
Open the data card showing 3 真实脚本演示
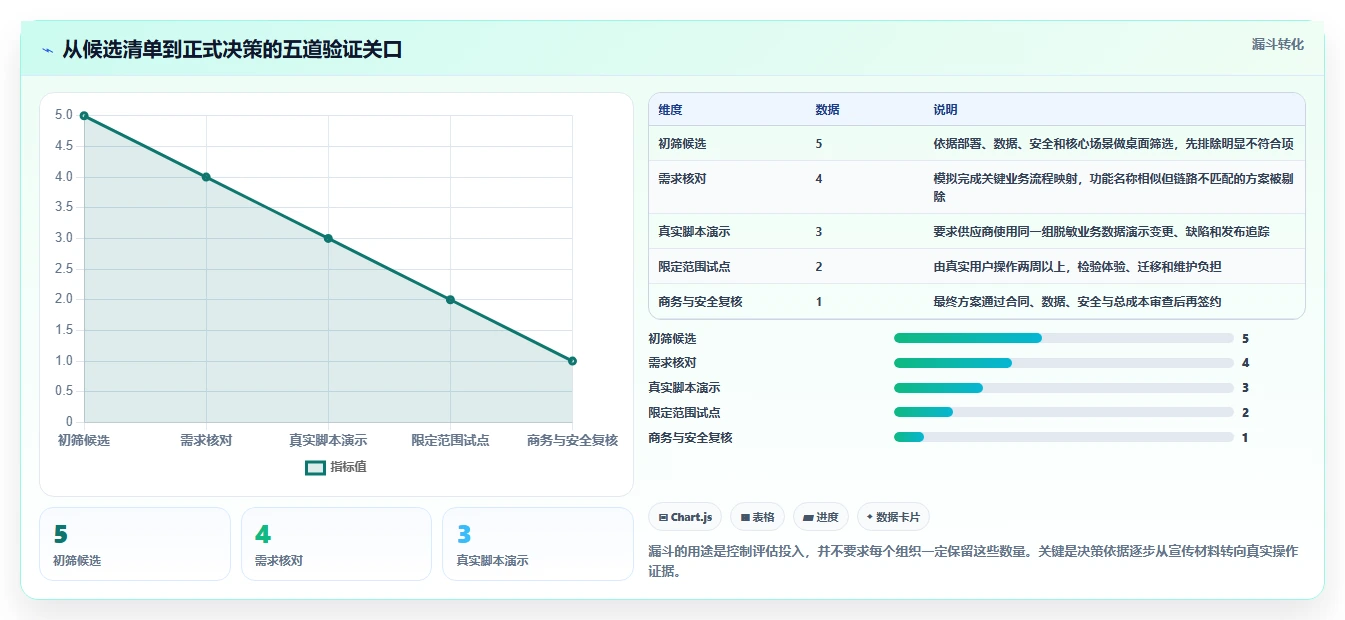click(538, 544)
